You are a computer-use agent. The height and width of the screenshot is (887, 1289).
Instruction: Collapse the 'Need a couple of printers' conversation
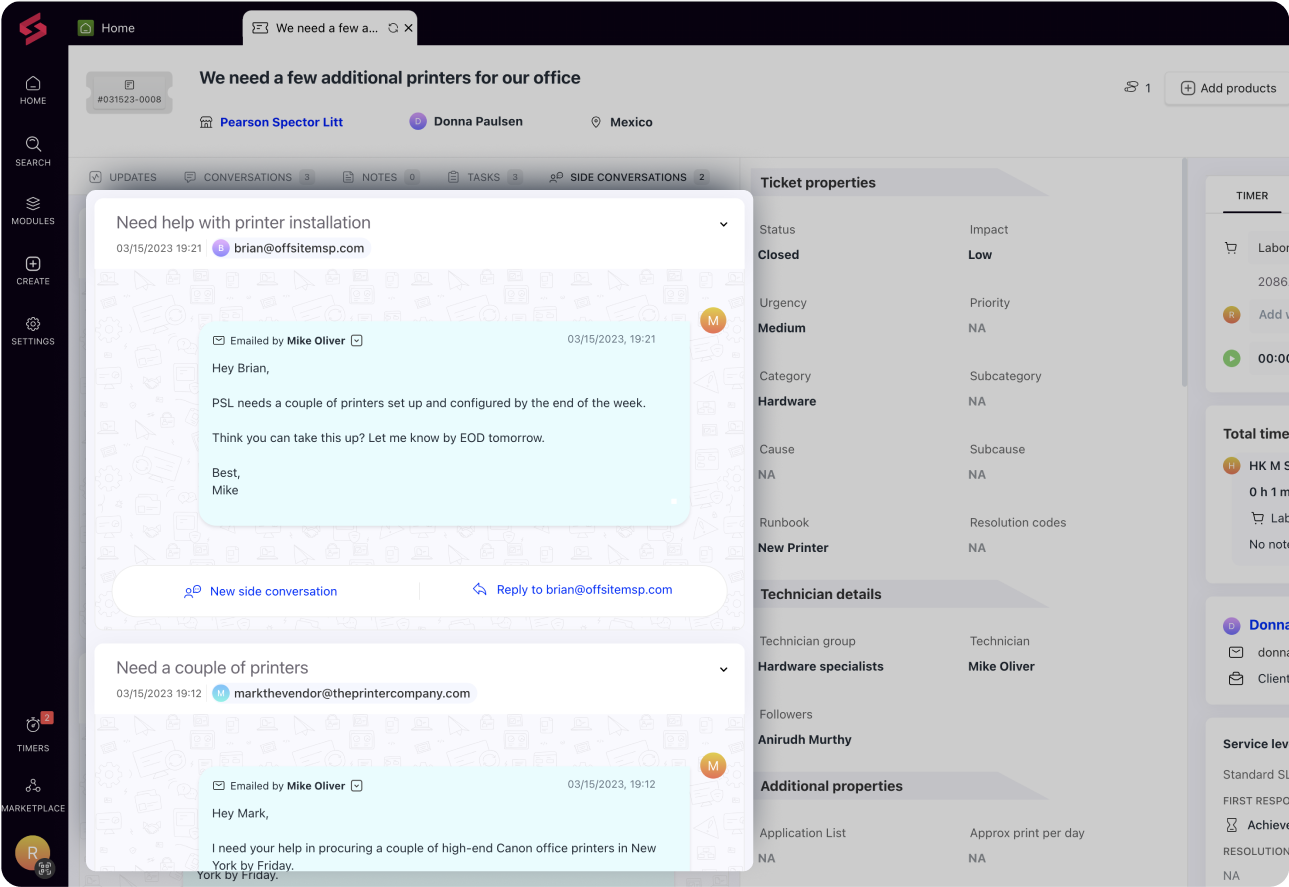(723, 669)
